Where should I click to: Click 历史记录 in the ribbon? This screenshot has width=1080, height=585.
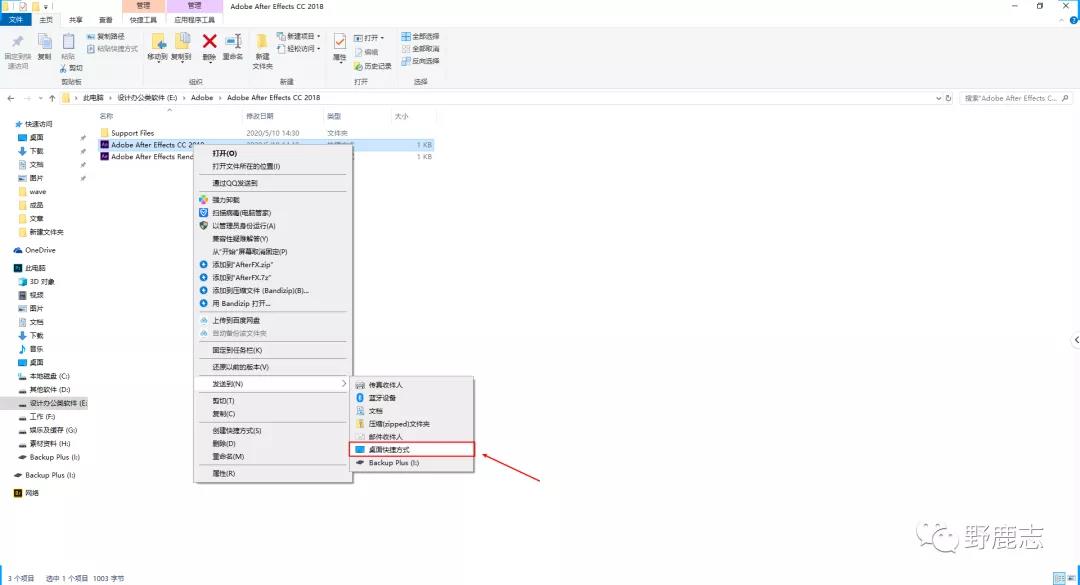373,66
